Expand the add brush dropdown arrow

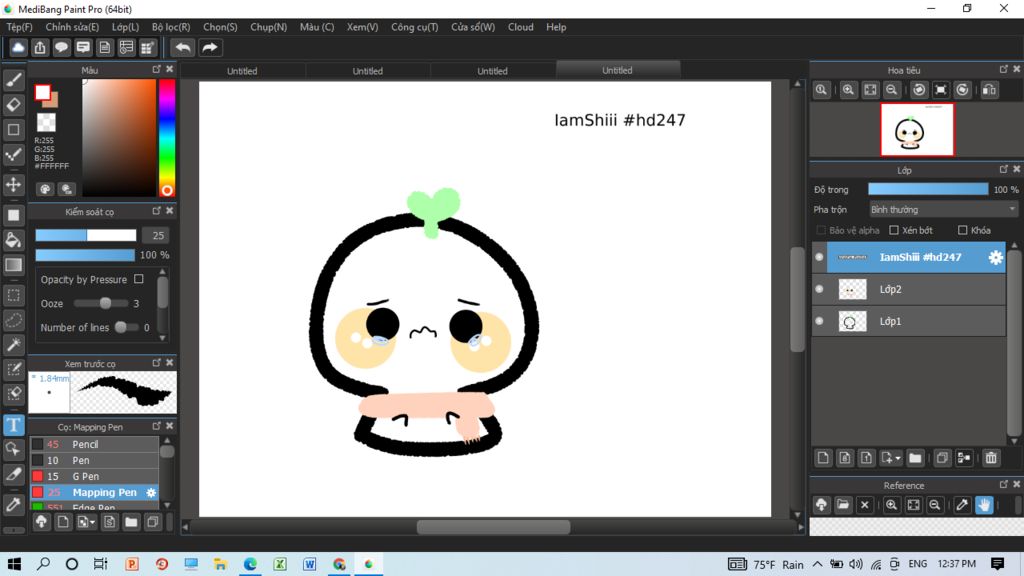click(x=93, y=522)
